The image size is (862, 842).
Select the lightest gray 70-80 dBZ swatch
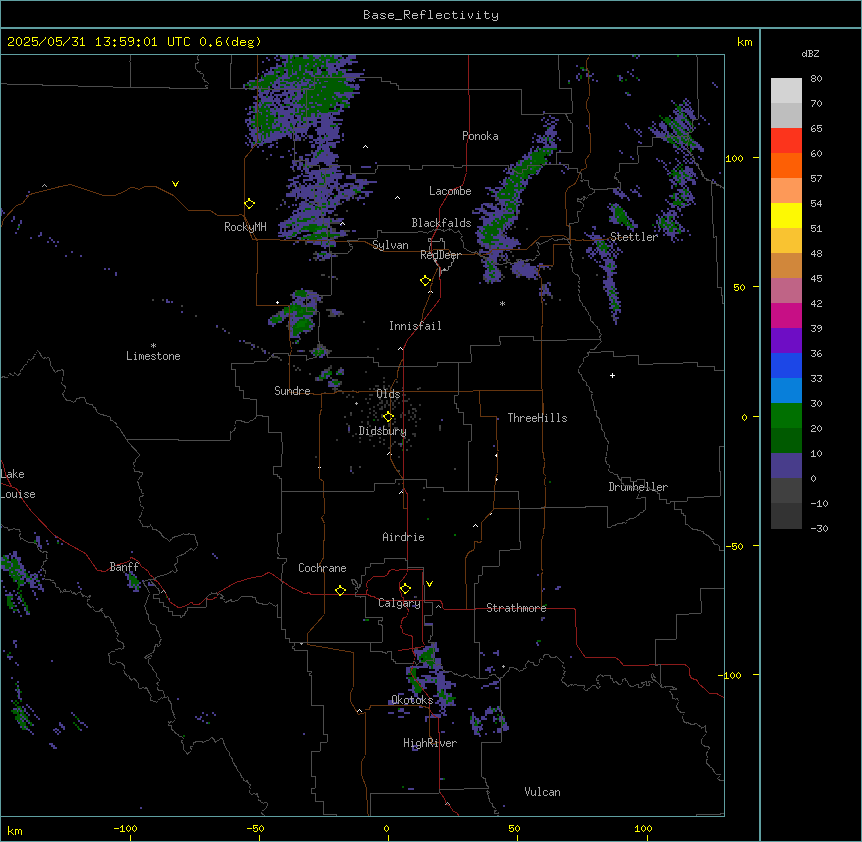786,91
